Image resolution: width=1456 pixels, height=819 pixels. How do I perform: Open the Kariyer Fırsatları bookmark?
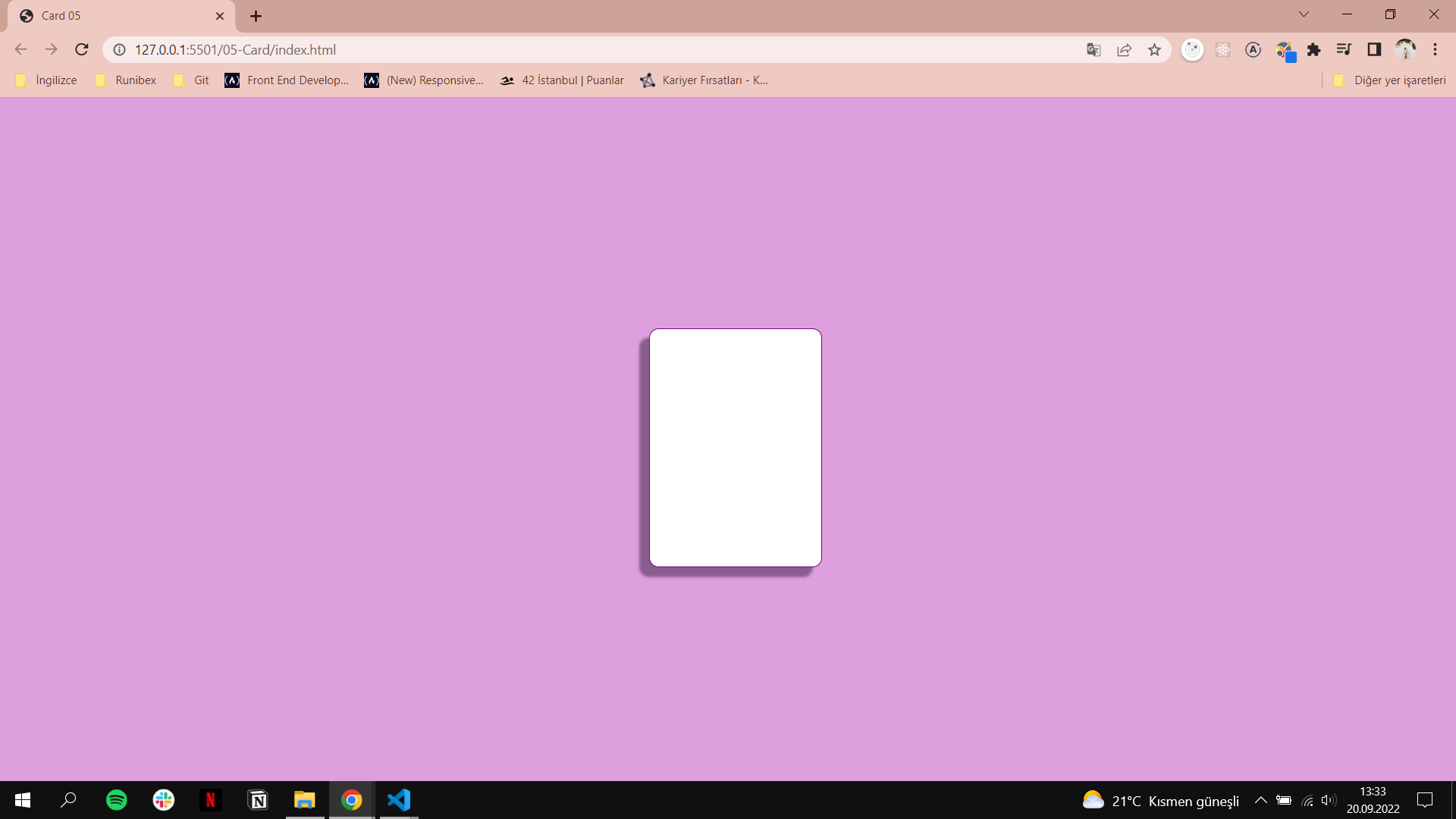704,80
